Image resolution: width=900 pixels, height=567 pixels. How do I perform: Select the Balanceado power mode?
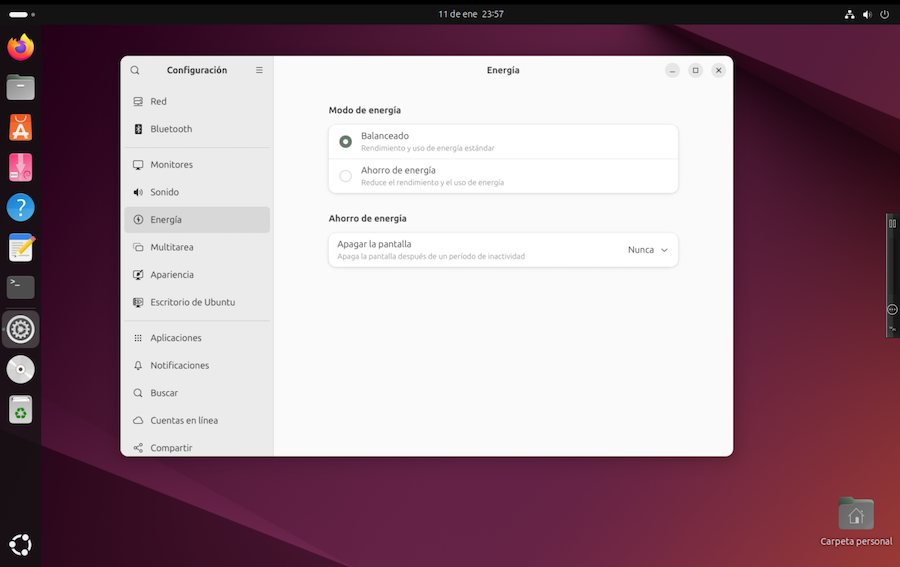(346, 142)
